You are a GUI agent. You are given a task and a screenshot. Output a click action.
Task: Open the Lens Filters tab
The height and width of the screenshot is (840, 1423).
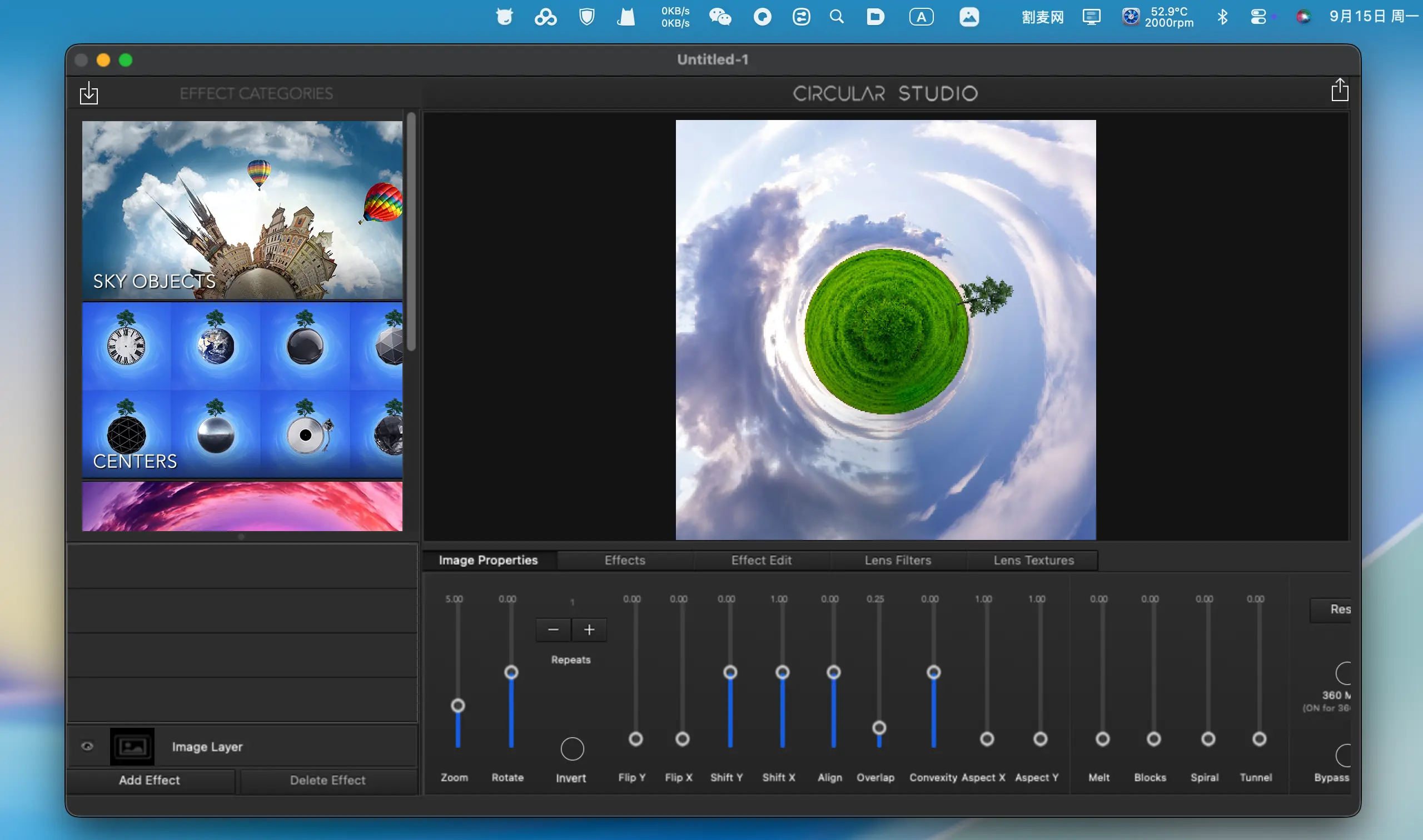tap(898, 561)
